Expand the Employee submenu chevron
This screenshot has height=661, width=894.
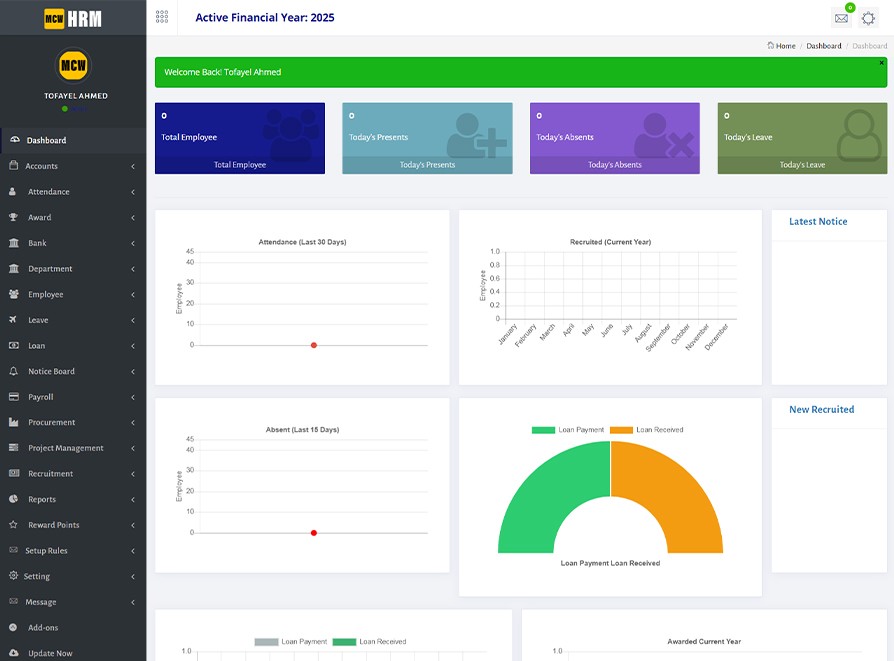click(133, 295)
